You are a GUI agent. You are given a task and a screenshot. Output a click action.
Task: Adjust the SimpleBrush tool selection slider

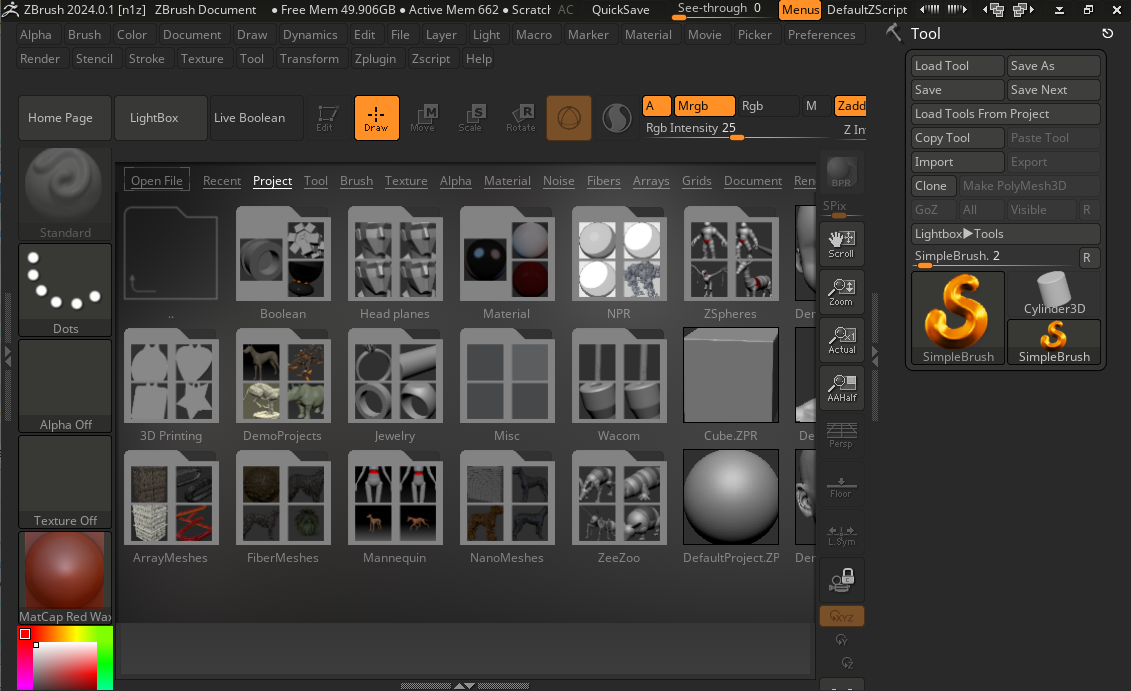point(993,258)
